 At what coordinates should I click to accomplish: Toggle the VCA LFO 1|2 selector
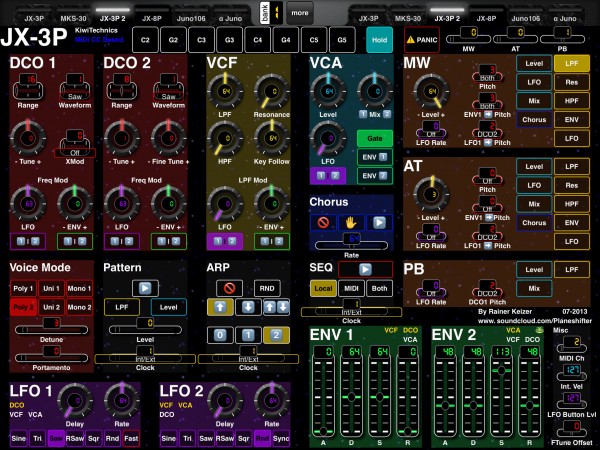coord(328,176)
